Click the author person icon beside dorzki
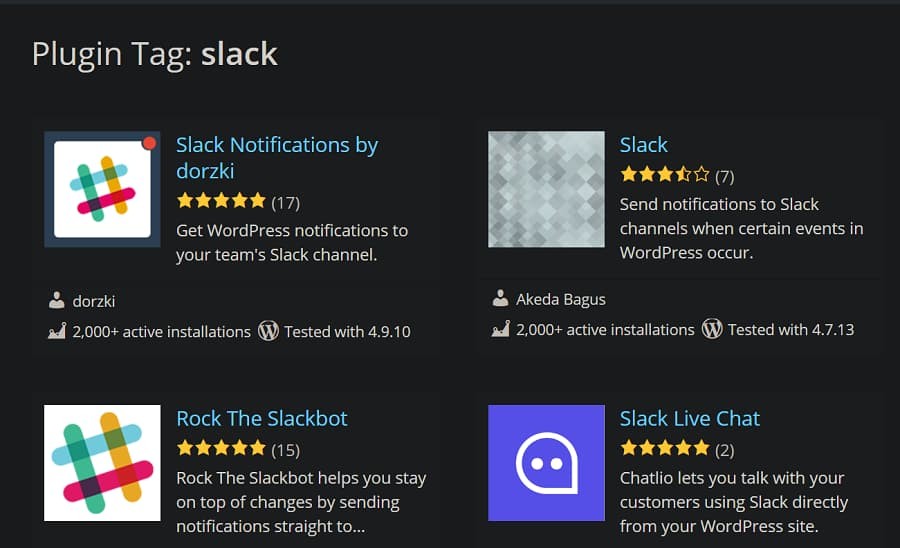The width and height of the screenshot is (900, 548). [56, 300]
